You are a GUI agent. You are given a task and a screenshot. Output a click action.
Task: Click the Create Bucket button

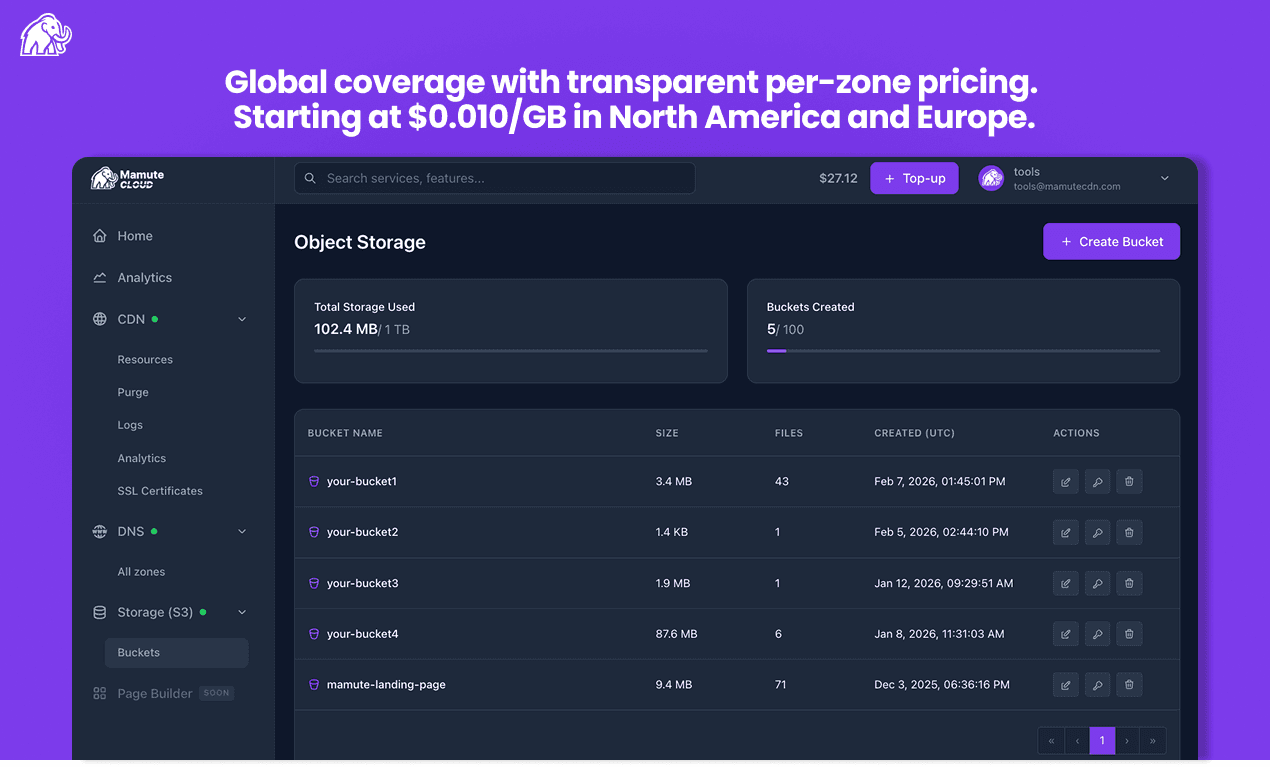pyautogui.click(x=1111, y=241)
